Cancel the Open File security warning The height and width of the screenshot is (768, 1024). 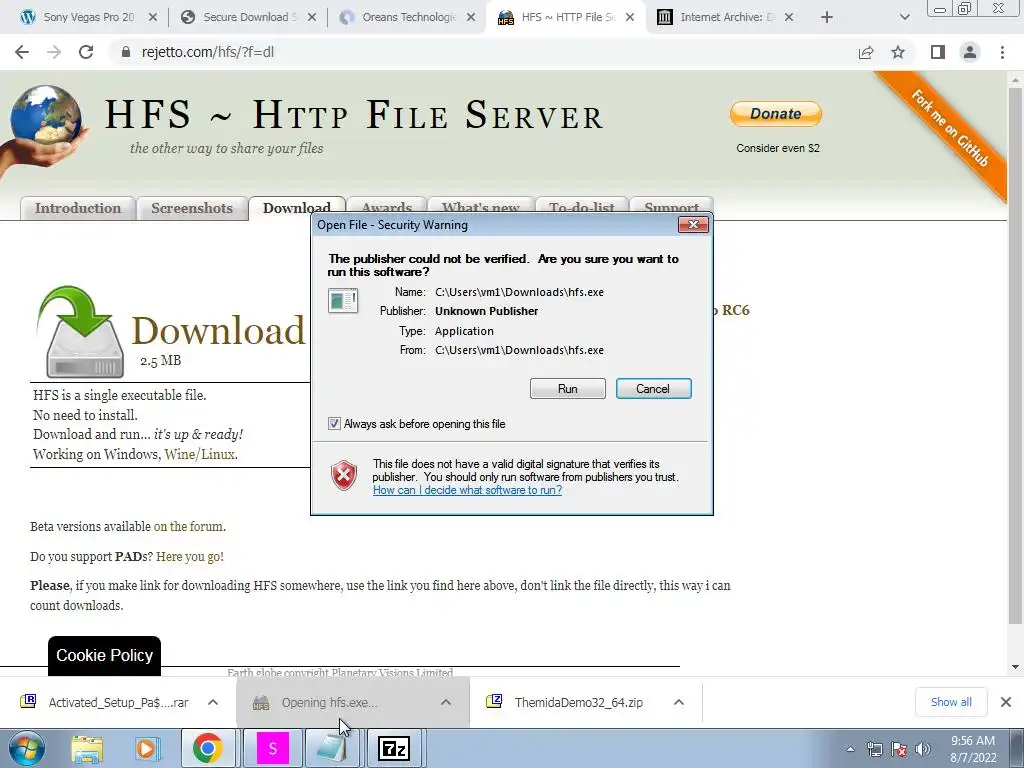(x=653, y=389)
